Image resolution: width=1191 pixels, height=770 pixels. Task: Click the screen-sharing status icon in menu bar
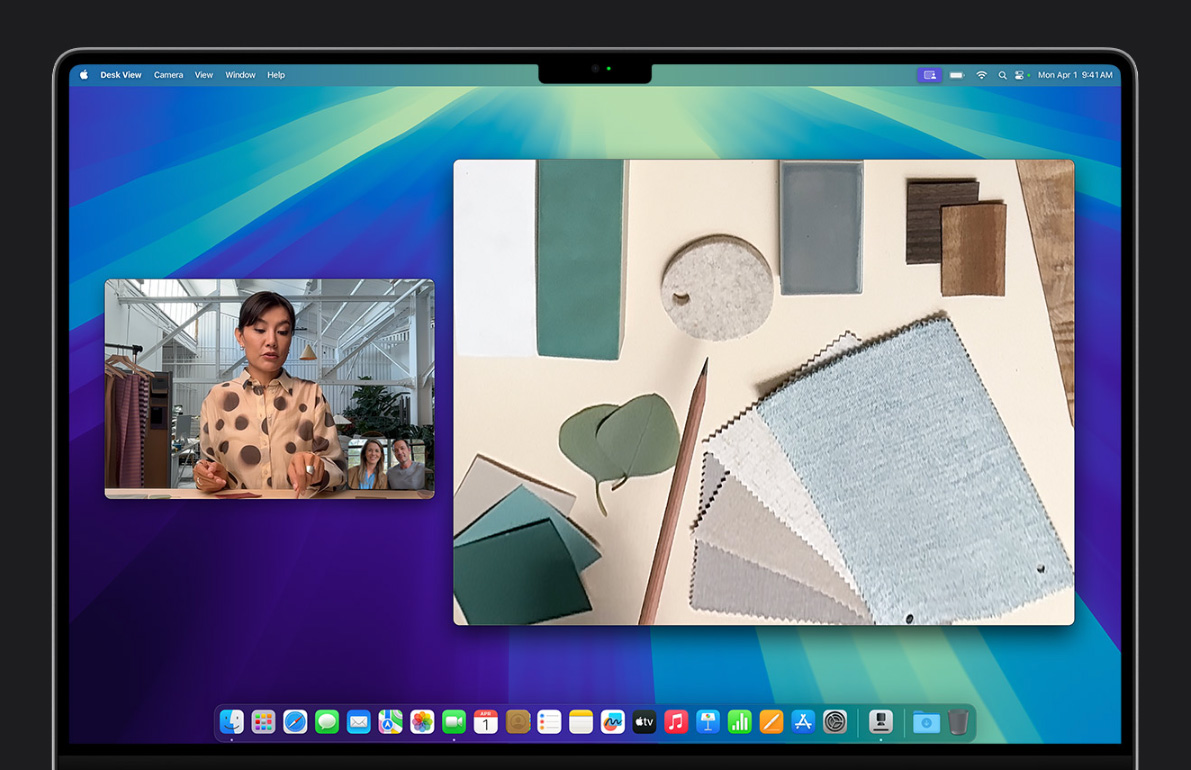tap(929, 74)
